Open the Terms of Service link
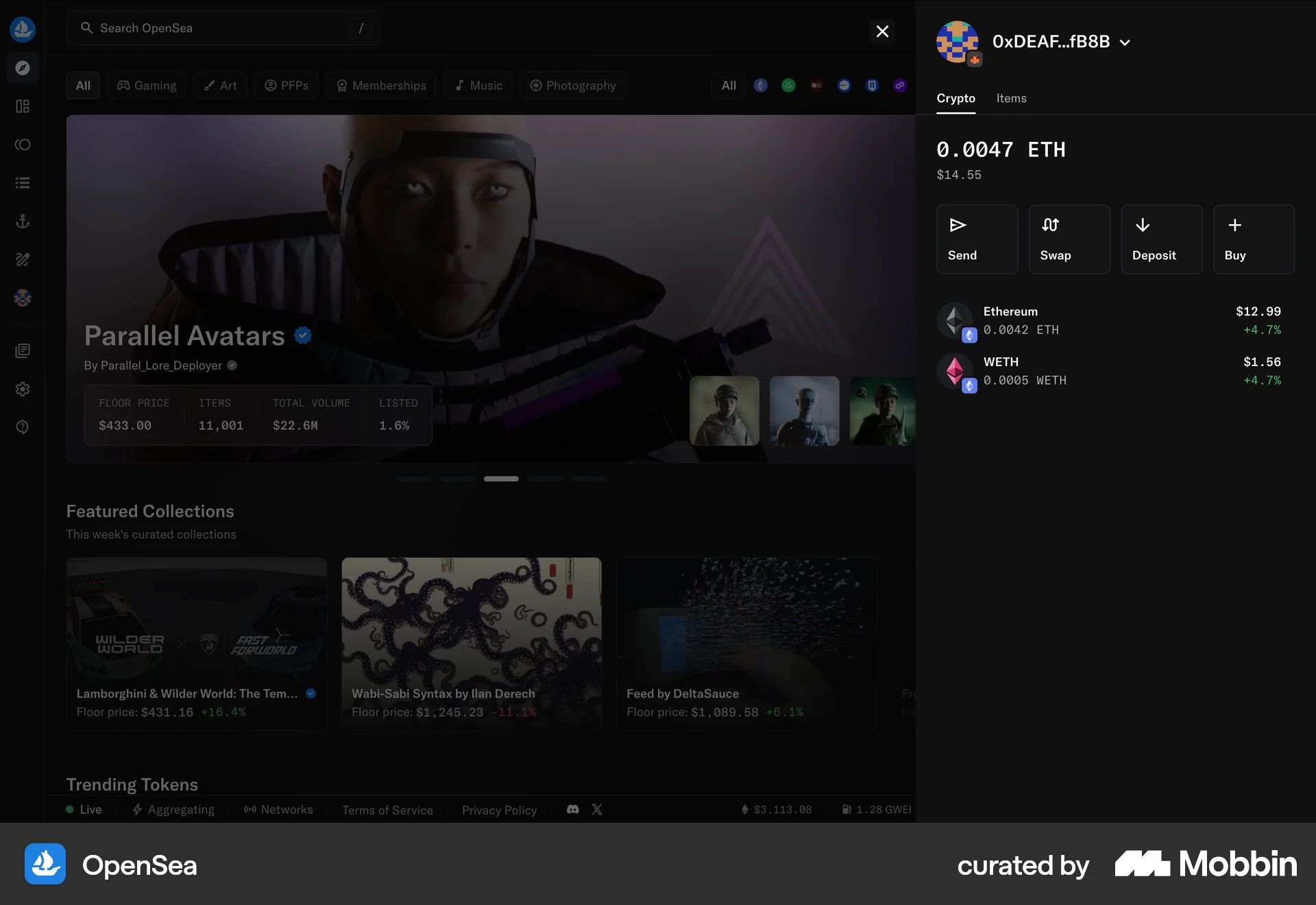The height and width of the screenshot is (905, 1316). pyautogui.click(x=387, y=810)
